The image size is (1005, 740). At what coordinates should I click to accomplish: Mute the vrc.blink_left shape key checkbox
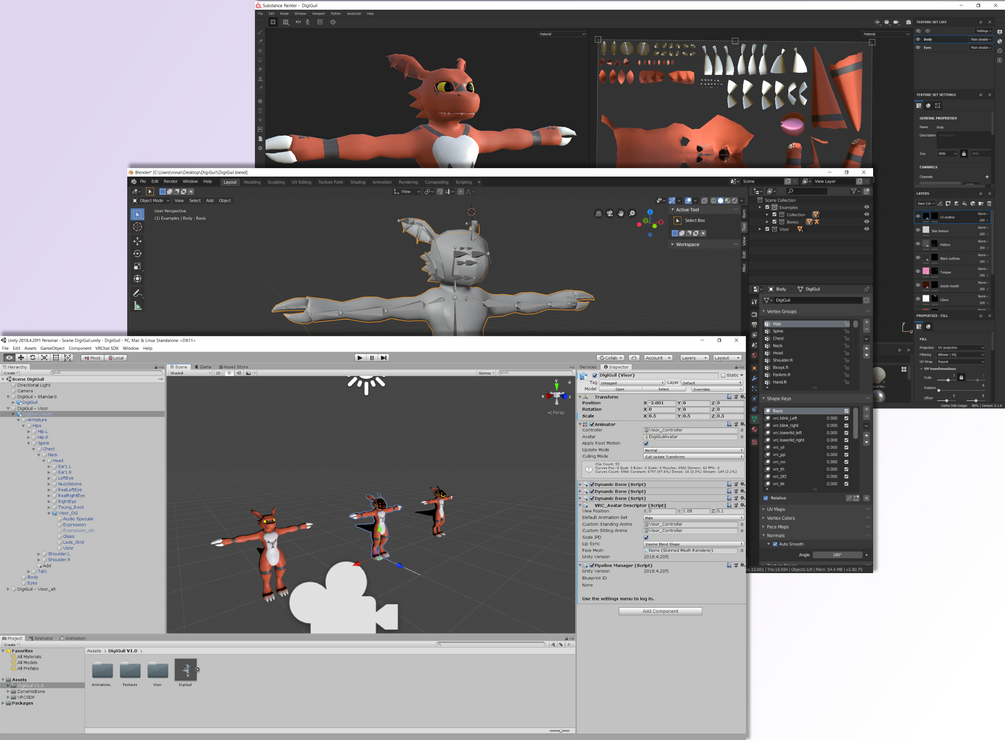[x=846, y=418]
